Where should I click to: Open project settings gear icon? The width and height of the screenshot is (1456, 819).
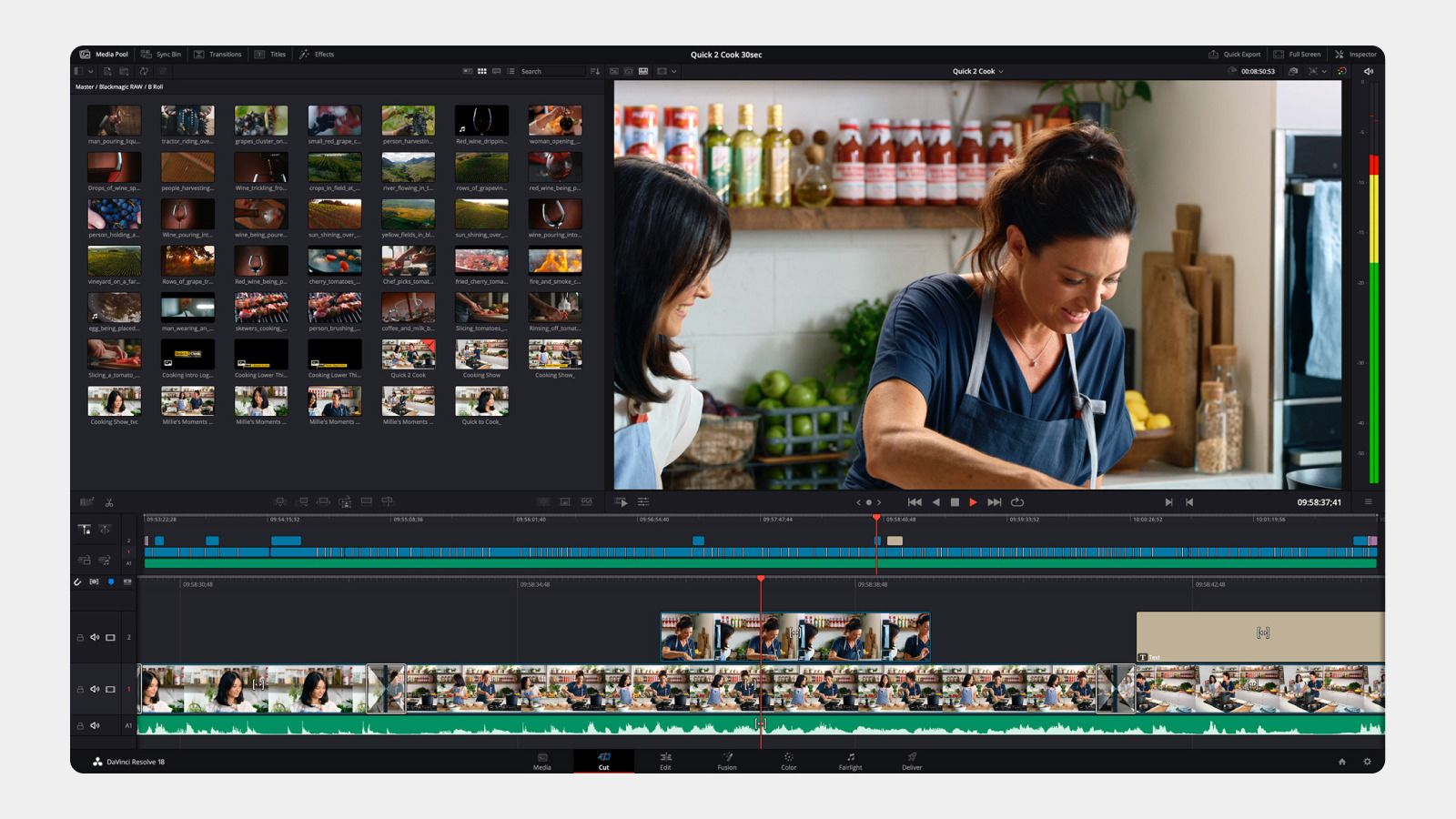[1367, 762]
